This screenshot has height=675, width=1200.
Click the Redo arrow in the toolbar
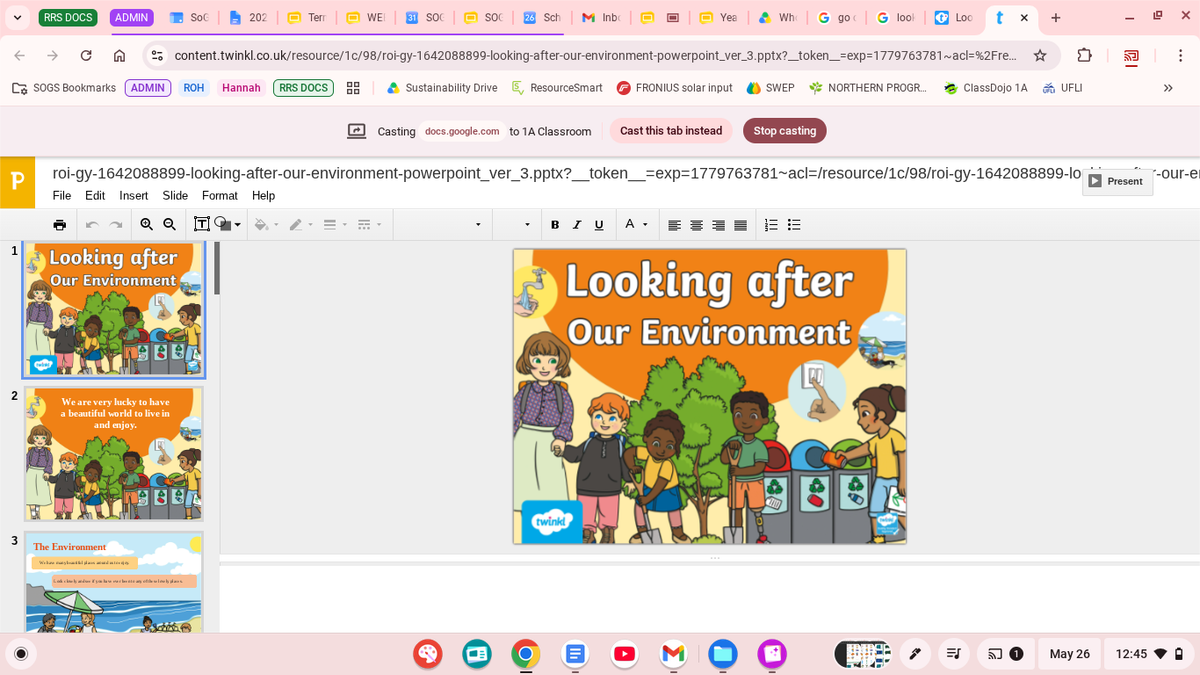click(117, 225)
